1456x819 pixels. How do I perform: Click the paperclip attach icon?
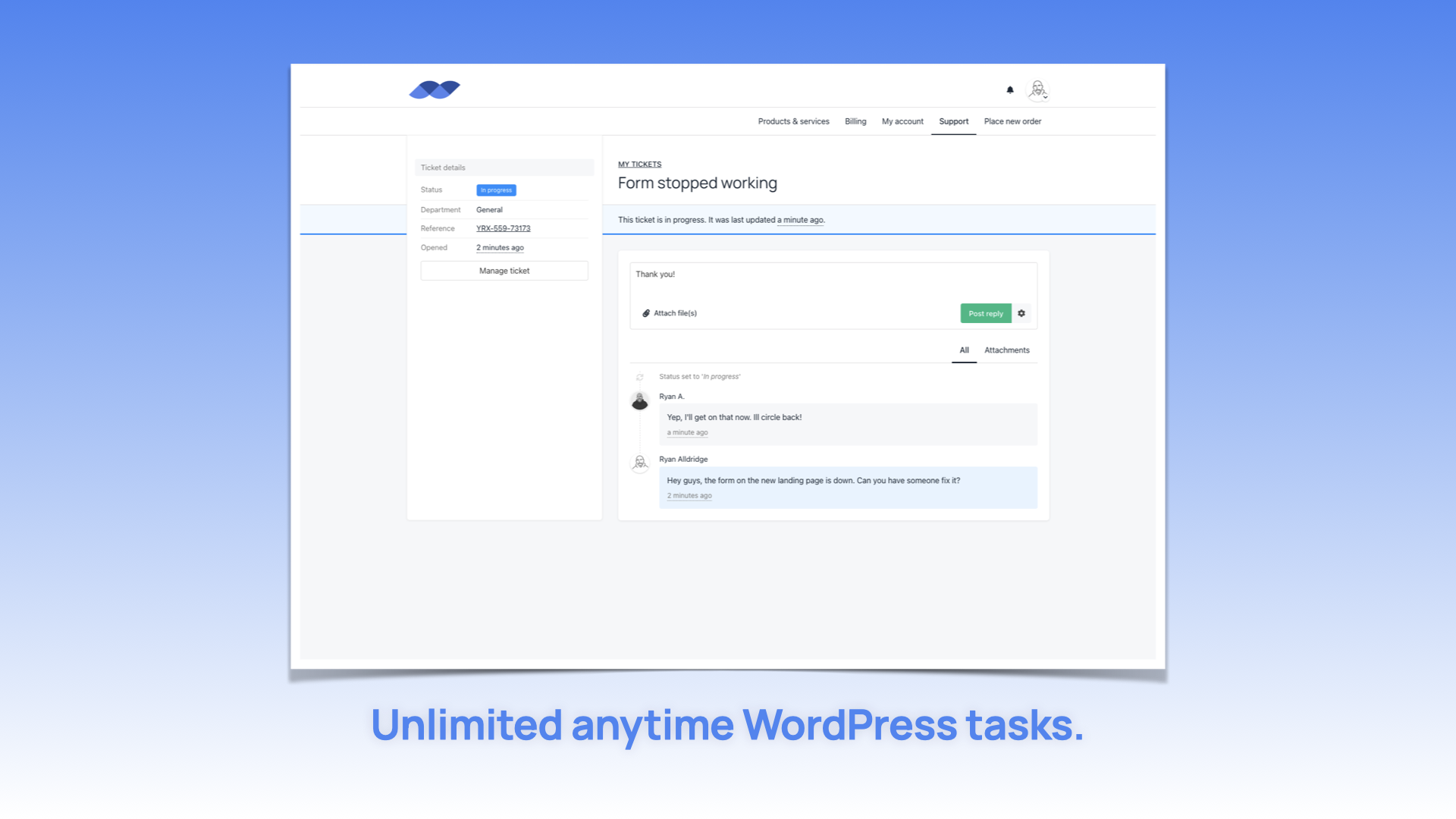click(646, 313)
